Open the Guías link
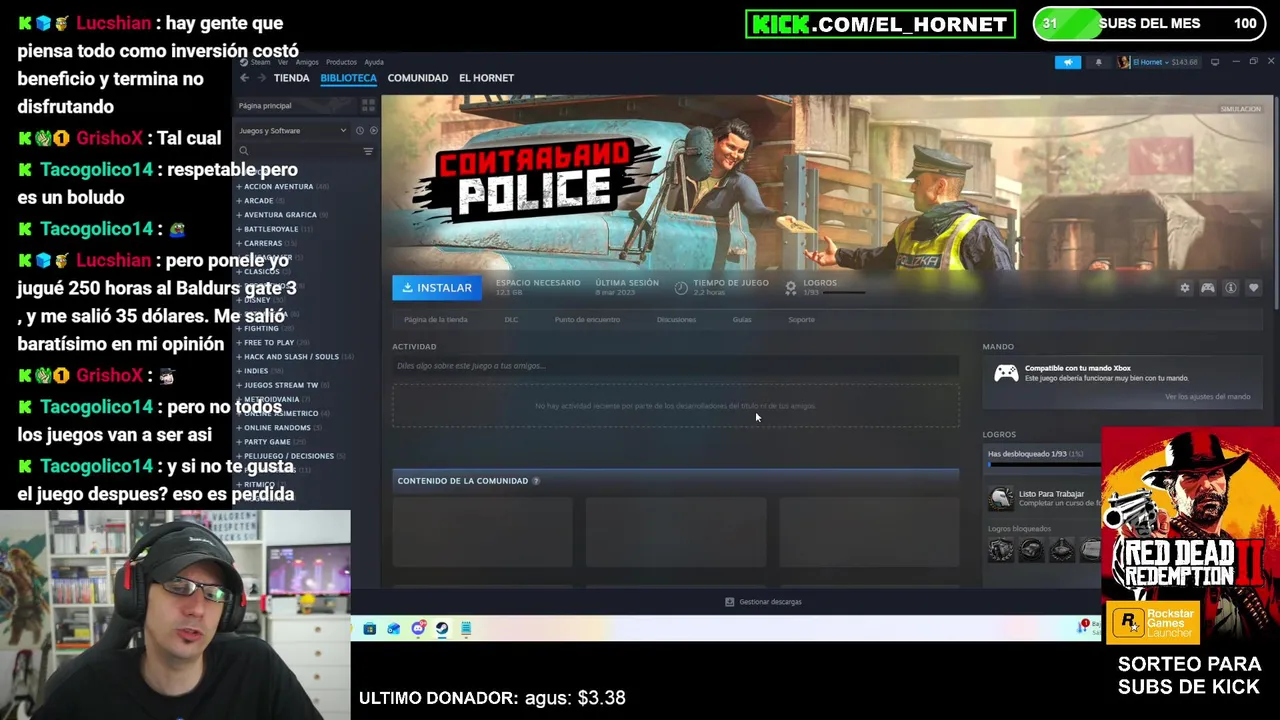 [742, 320]
